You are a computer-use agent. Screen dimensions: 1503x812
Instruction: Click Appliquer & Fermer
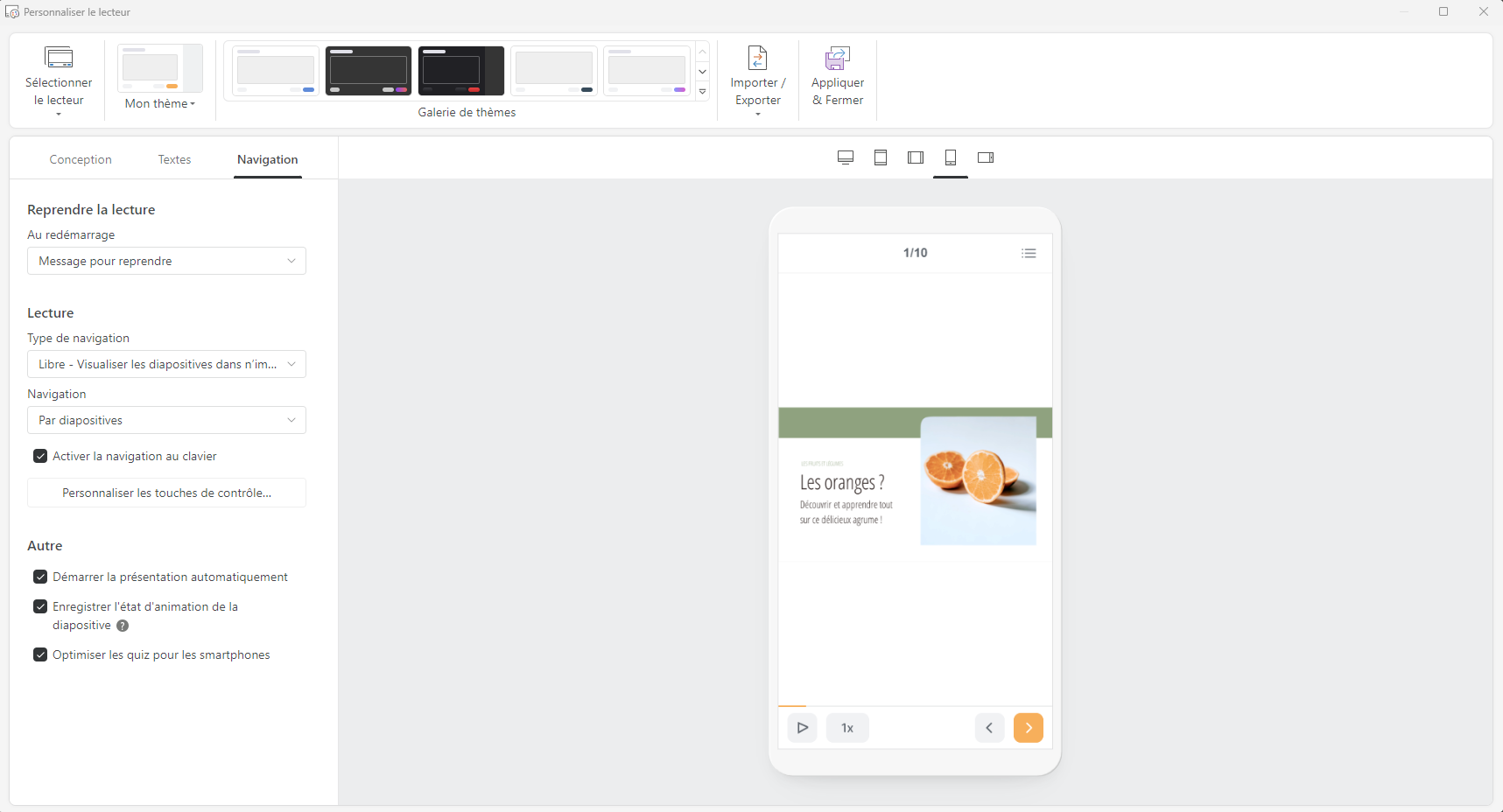point(837,79)
